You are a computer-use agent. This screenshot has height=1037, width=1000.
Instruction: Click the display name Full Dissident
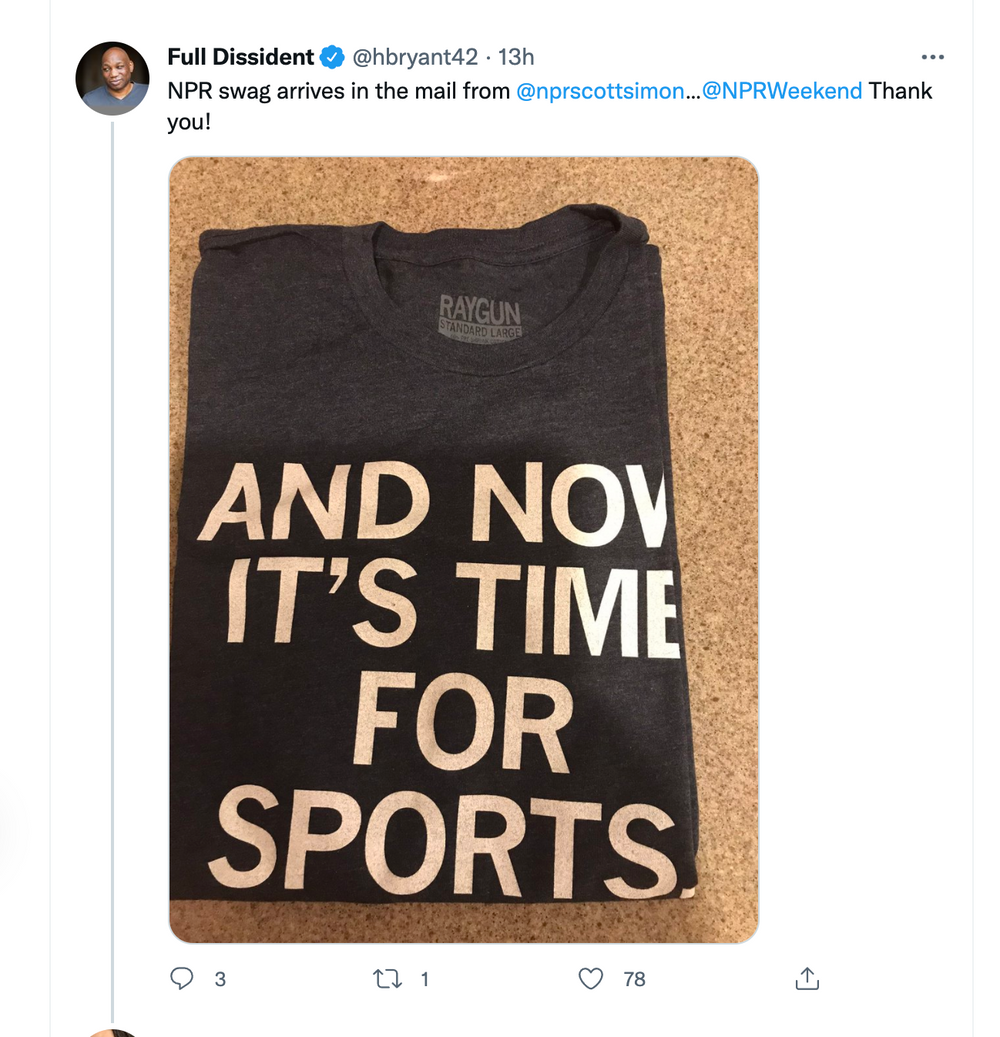[240, 57]
